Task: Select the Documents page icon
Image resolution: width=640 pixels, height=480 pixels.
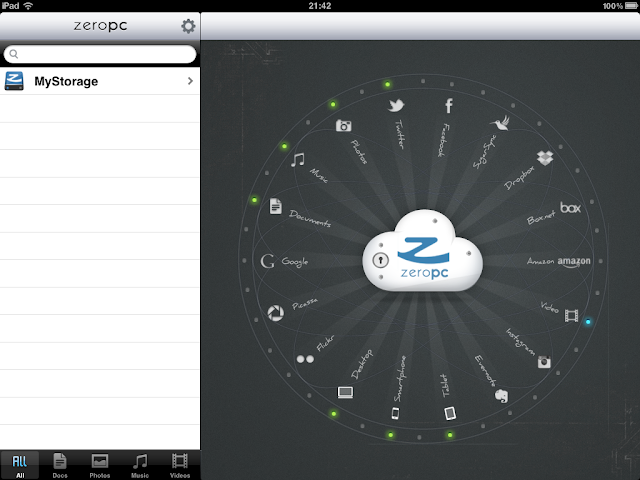Action: pyautogui.click(x=276, y=206)
